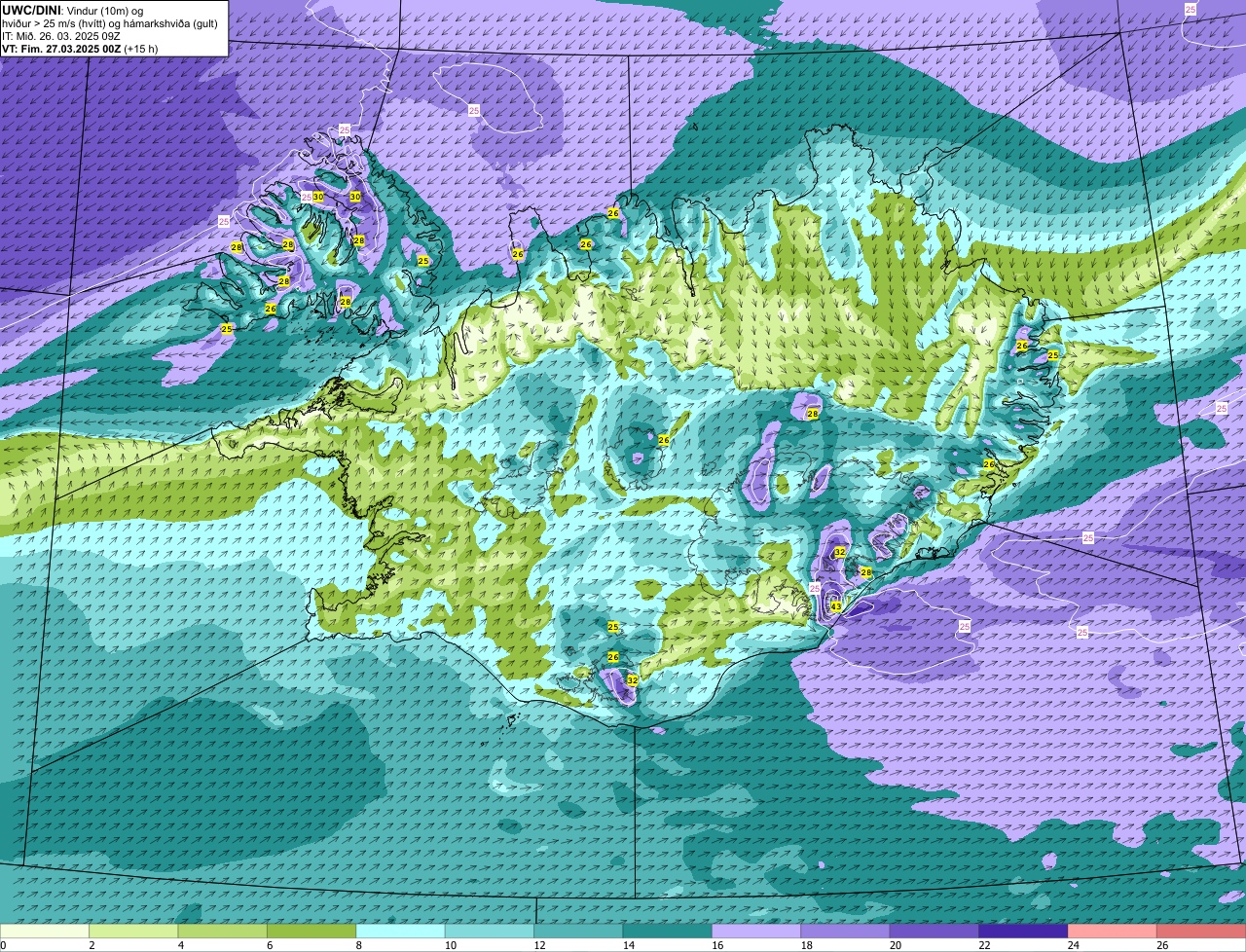
Task: Click the '4' tick label on the color scale
Action: (x=179, y=945)
